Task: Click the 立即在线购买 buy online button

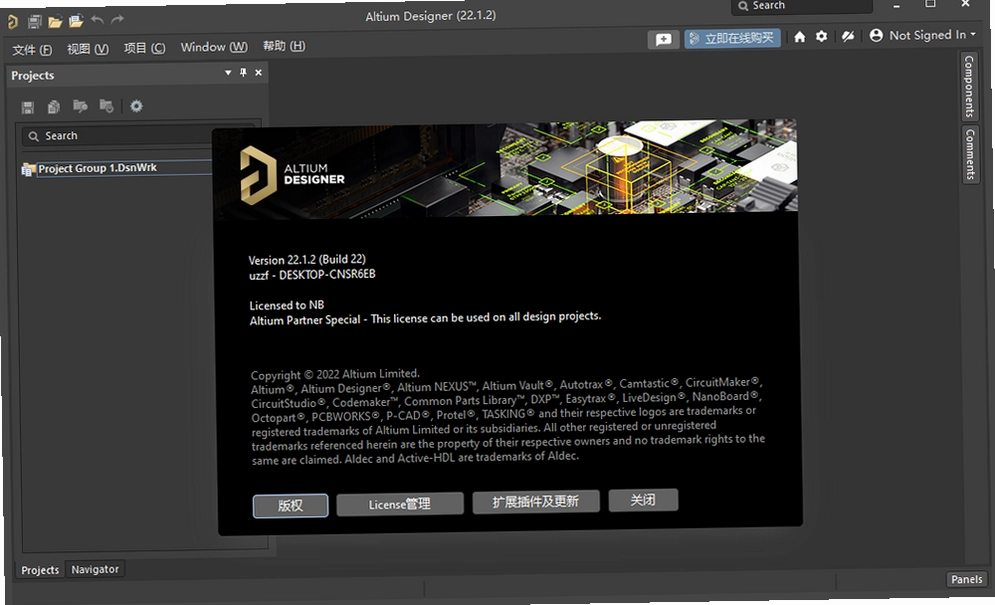Action: [x=732, y=38]
